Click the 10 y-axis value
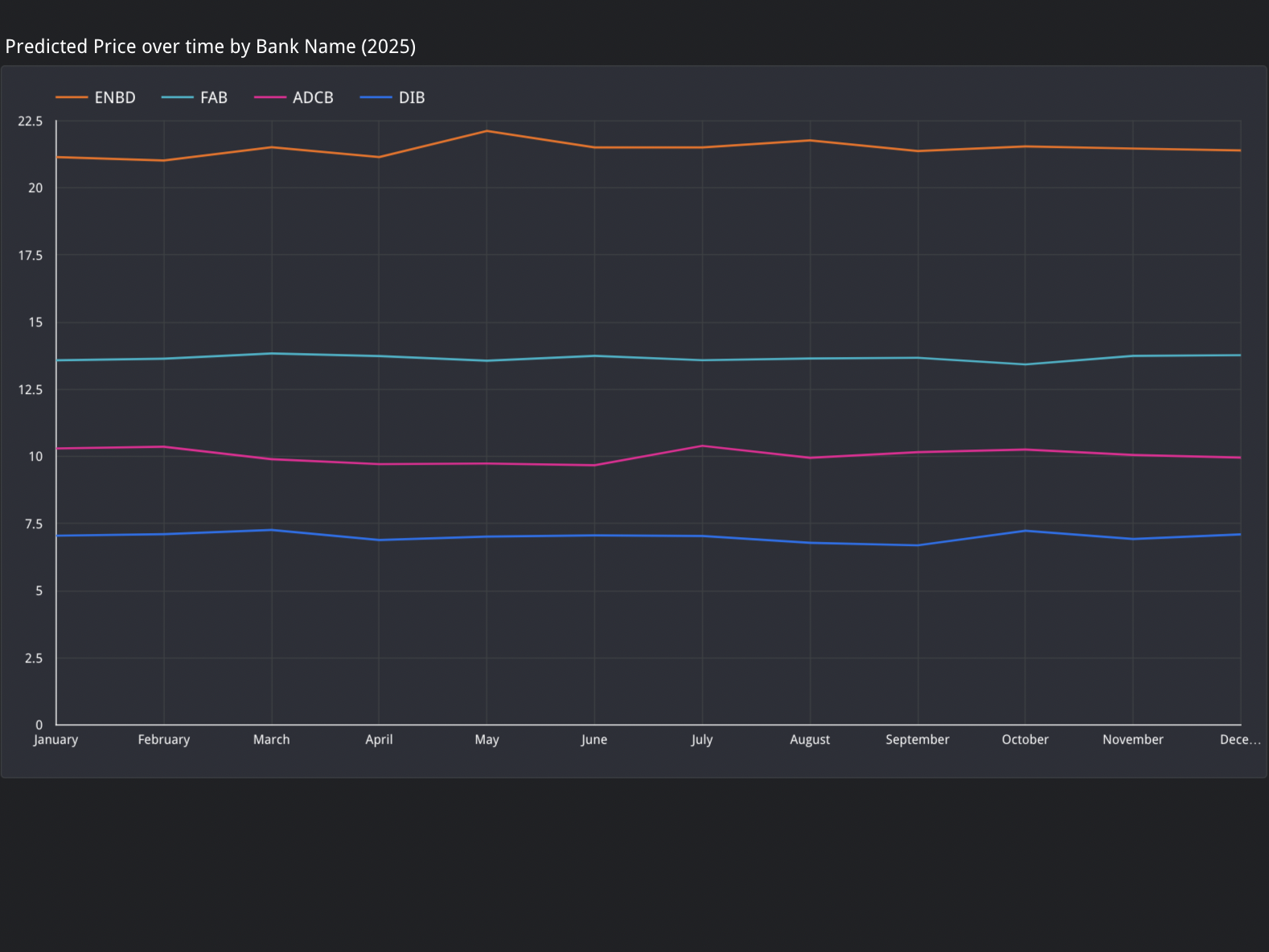Viewport: 1269px width, 952px height. (x=35, y=457)
